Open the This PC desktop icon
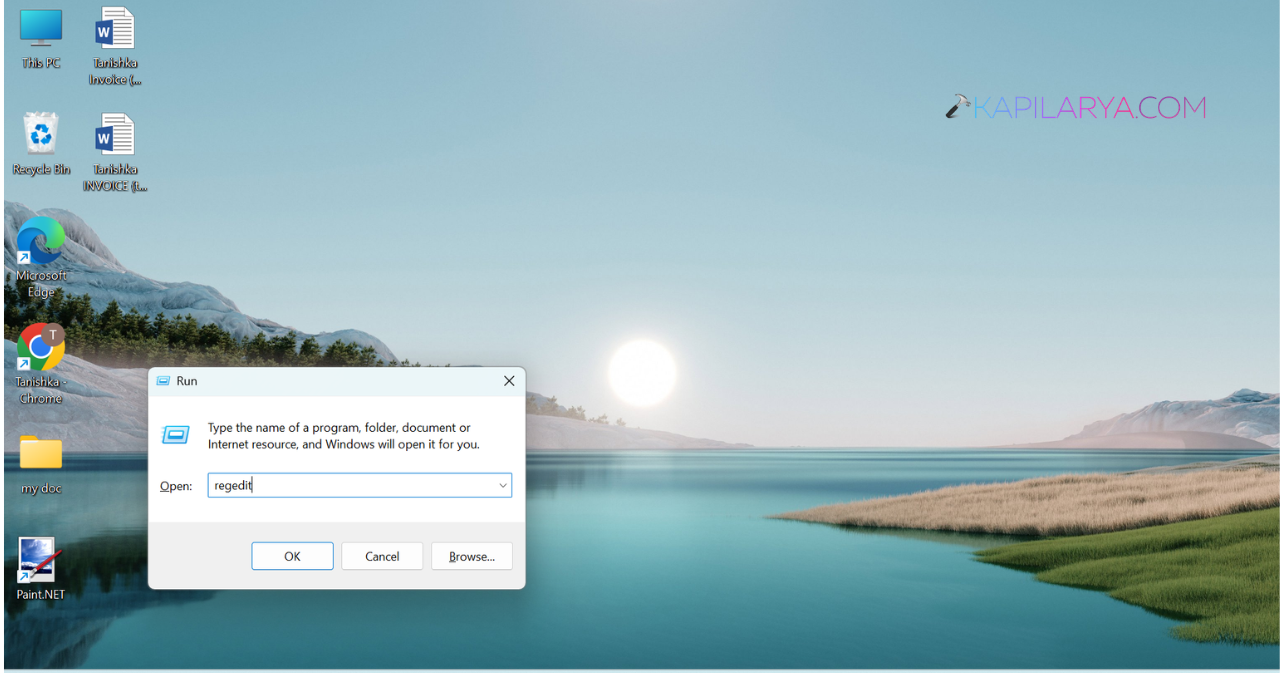 pos(41,38)
